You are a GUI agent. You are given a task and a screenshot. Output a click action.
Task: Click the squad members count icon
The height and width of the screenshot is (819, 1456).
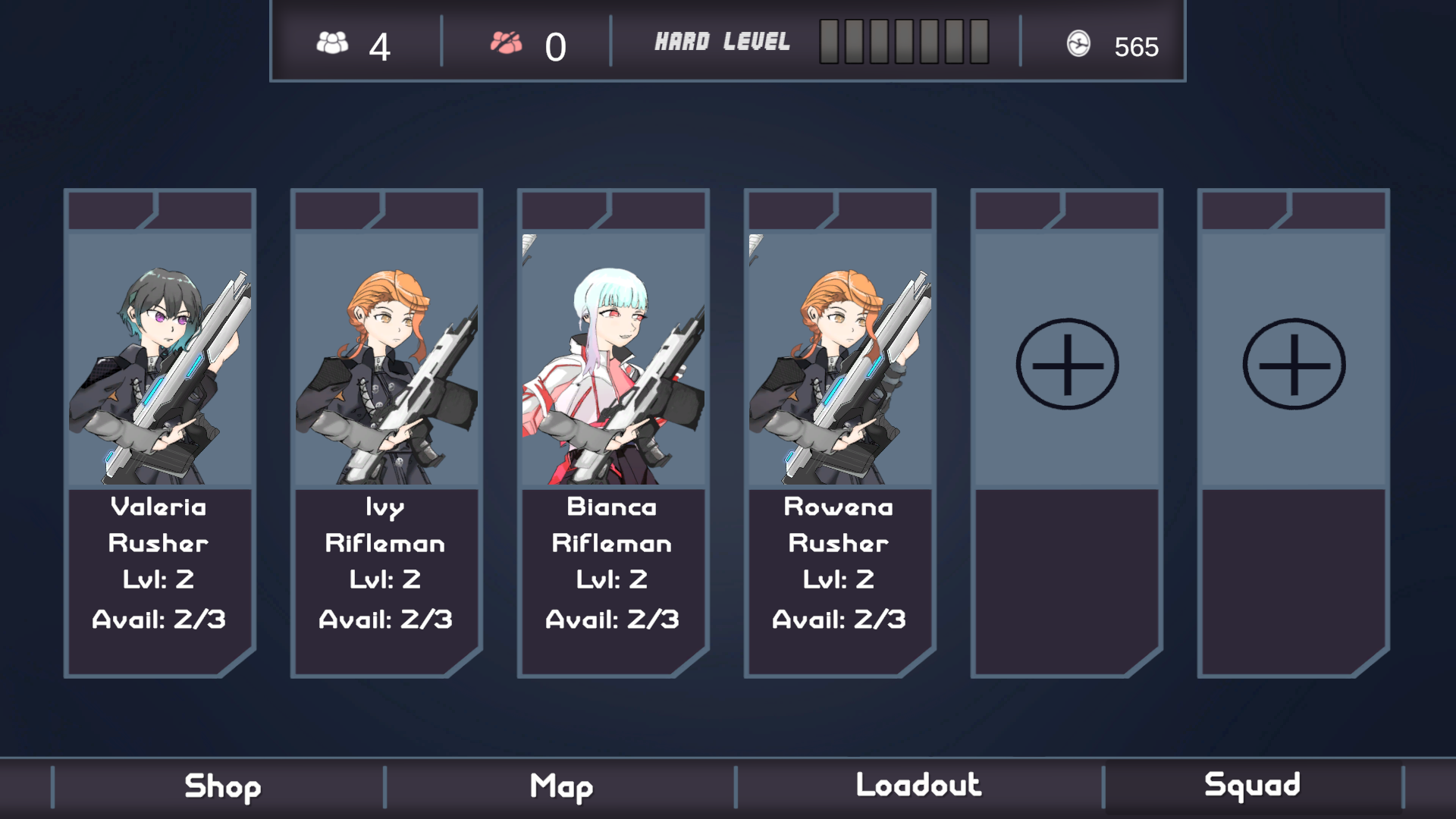click(x=332, y=43)
